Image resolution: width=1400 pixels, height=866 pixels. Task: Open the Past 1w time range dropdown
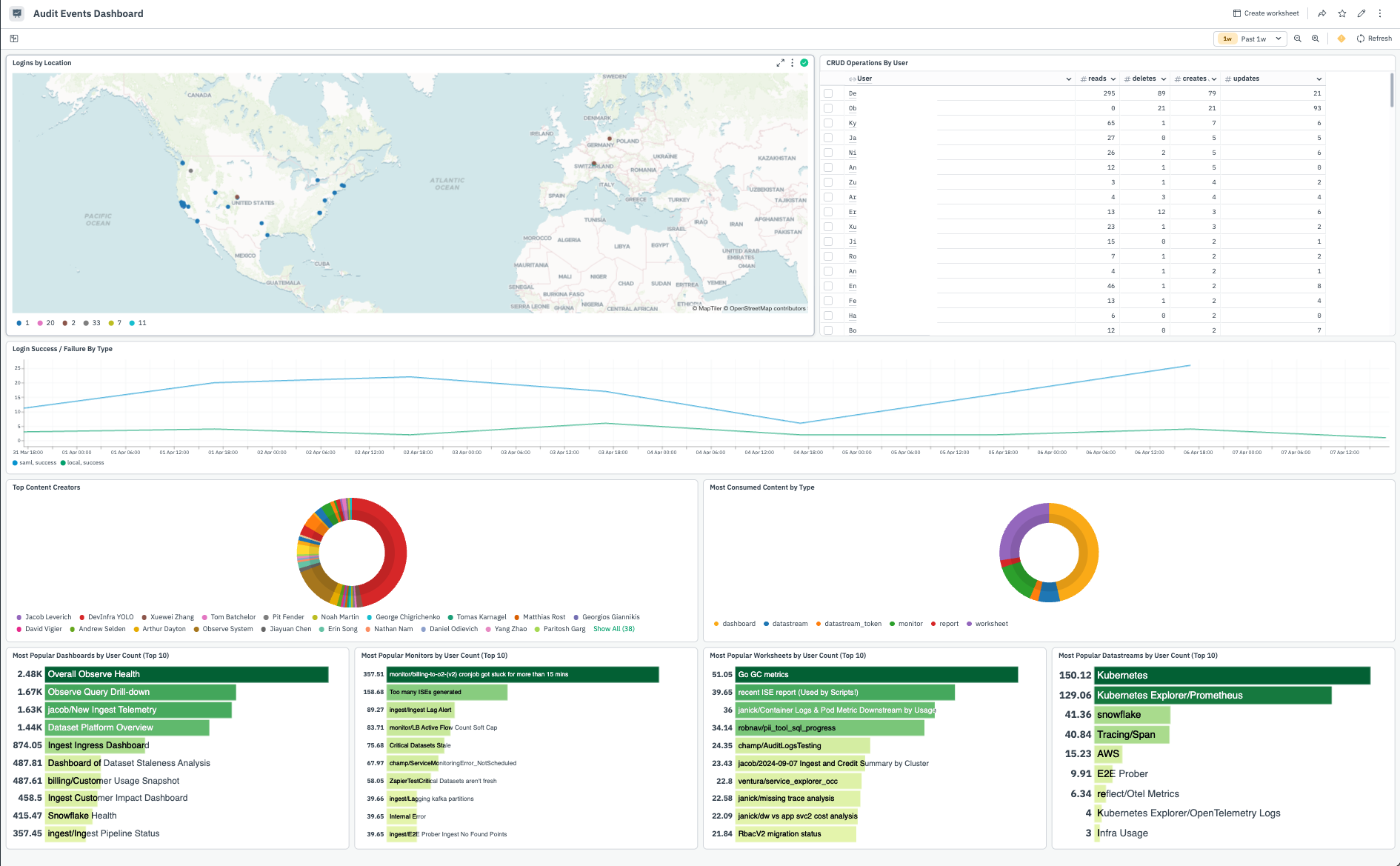click(1250, 39)
